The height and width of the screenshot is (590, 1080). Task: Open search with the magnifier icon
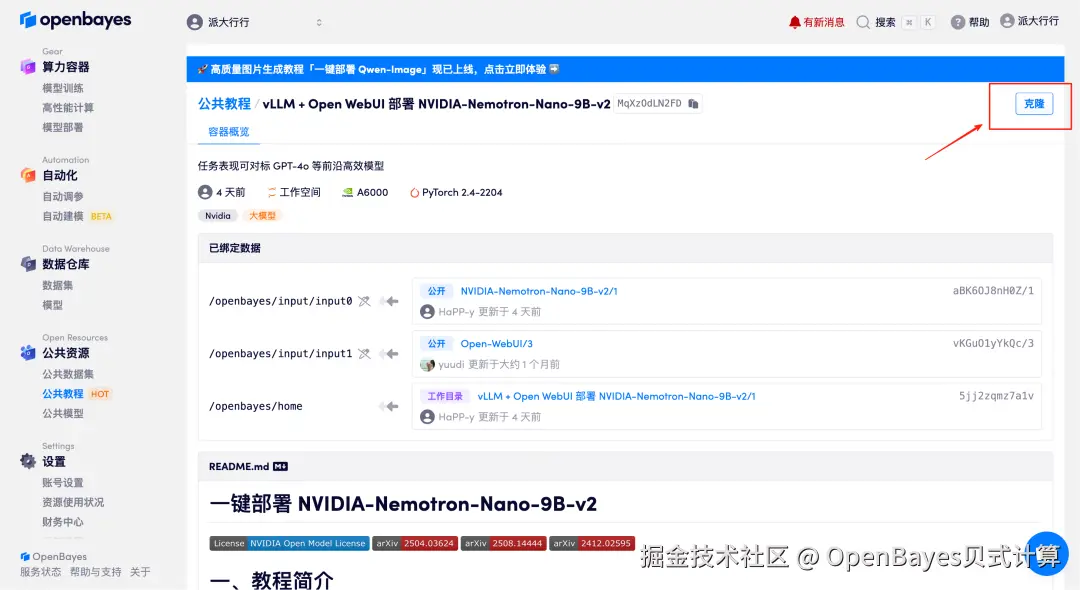click(862, 22)
